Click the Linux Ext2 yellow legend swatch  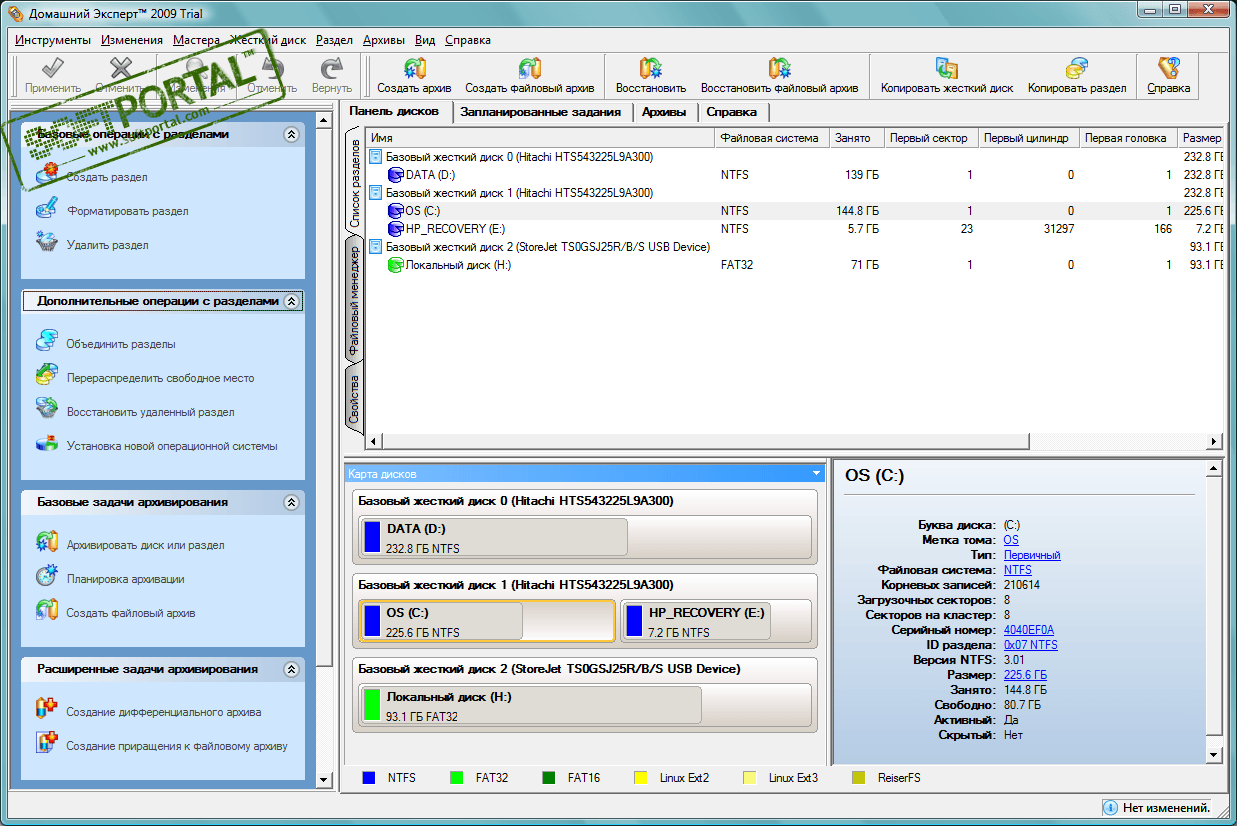[x=641, y=777]
